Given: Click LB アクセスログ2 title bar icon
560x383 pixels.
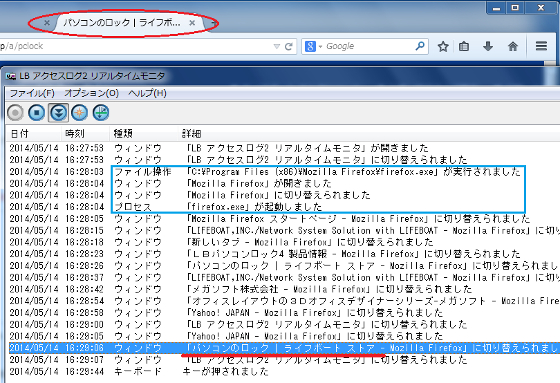Looking at the screenshot, I should pos(11,76).
